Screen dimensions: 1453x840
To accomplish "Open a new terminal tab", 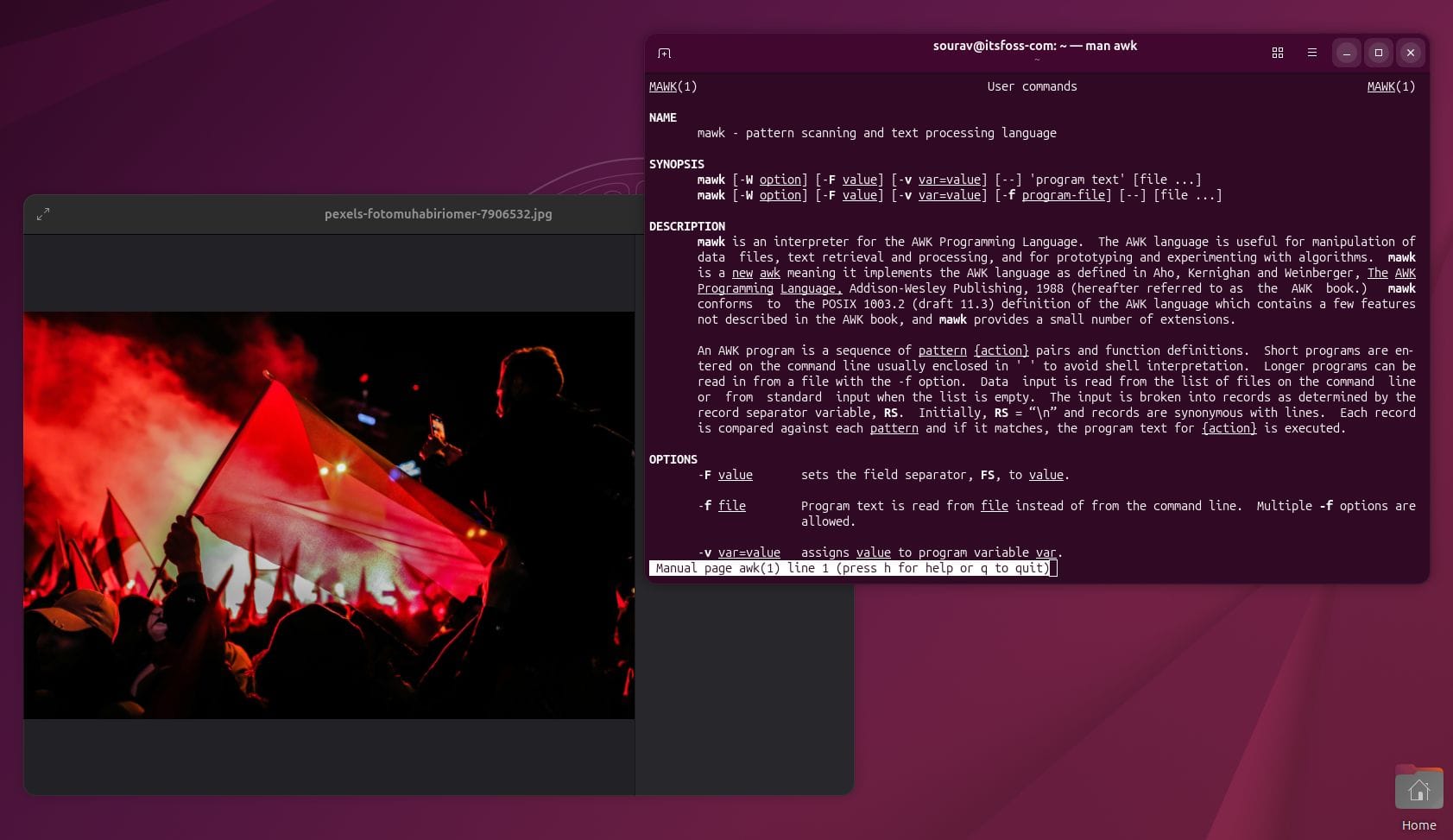I will coord(663,53).
